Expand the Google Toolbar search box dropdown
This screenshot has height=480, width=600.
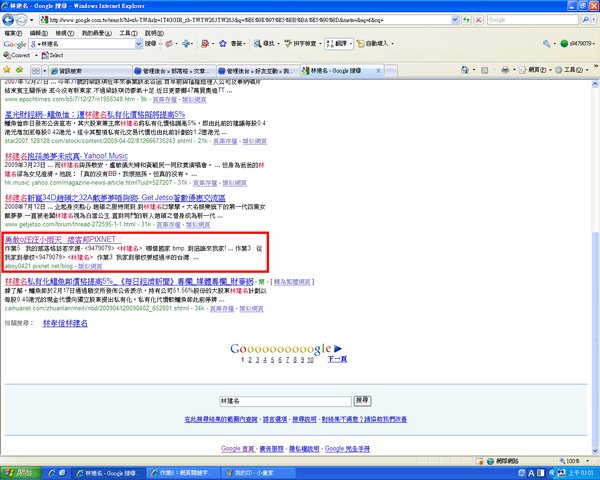pos(138,44)
